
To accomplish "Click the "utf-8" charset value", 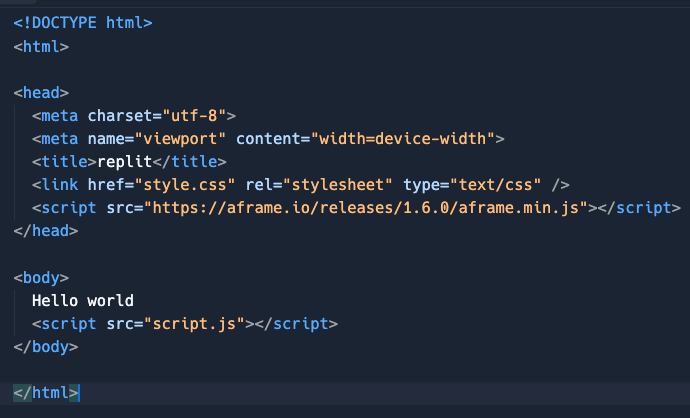I will [x=194, y=116].
